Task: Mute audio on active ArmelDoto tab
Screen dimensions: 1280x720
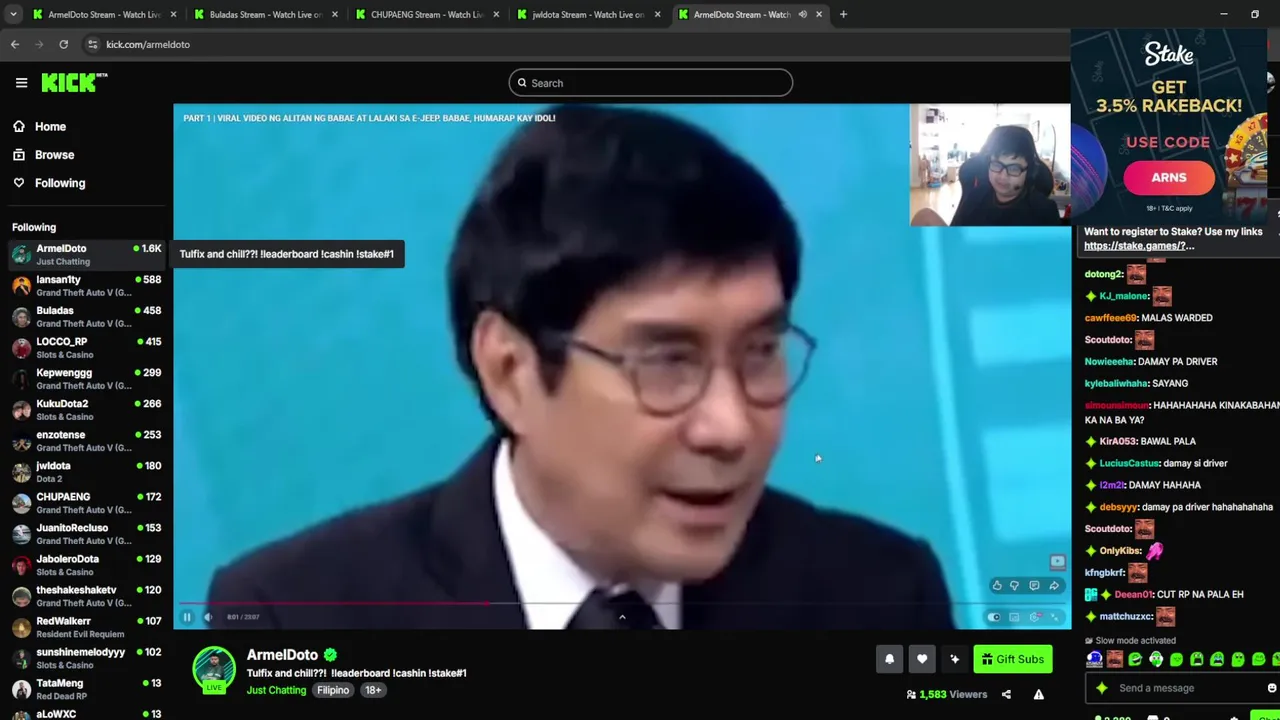Action: [802, 14]
